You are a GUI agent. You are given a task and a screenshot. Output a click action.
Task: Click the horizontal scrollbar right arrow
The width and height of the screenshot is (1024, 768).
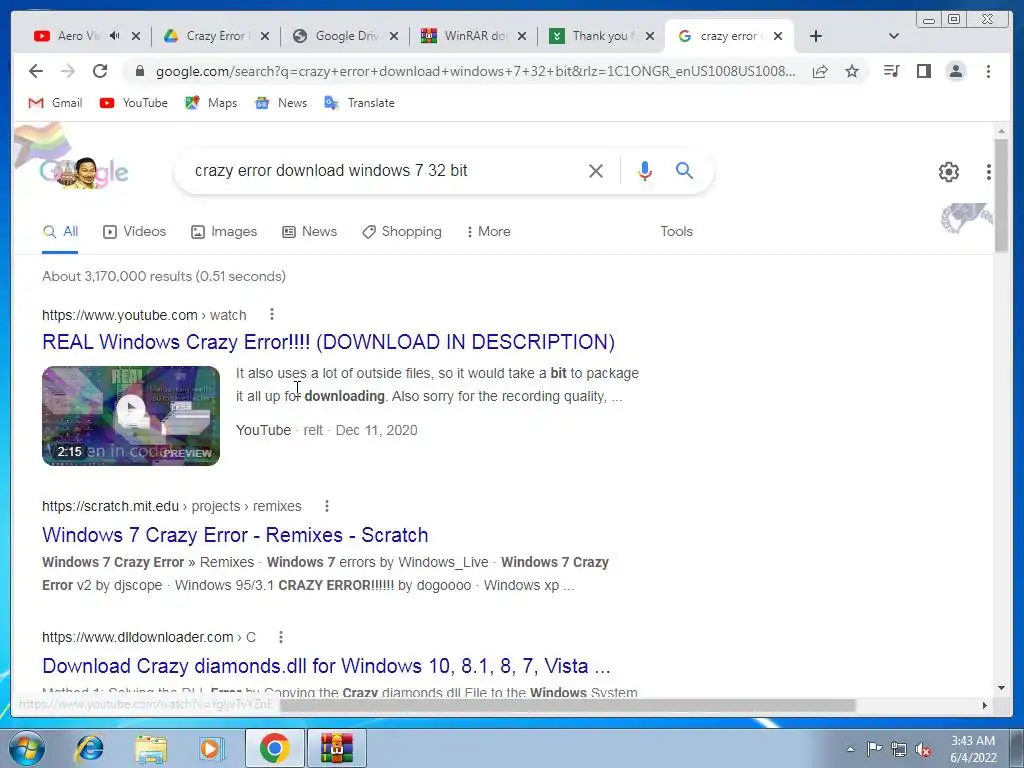click(x=985, y=705)
